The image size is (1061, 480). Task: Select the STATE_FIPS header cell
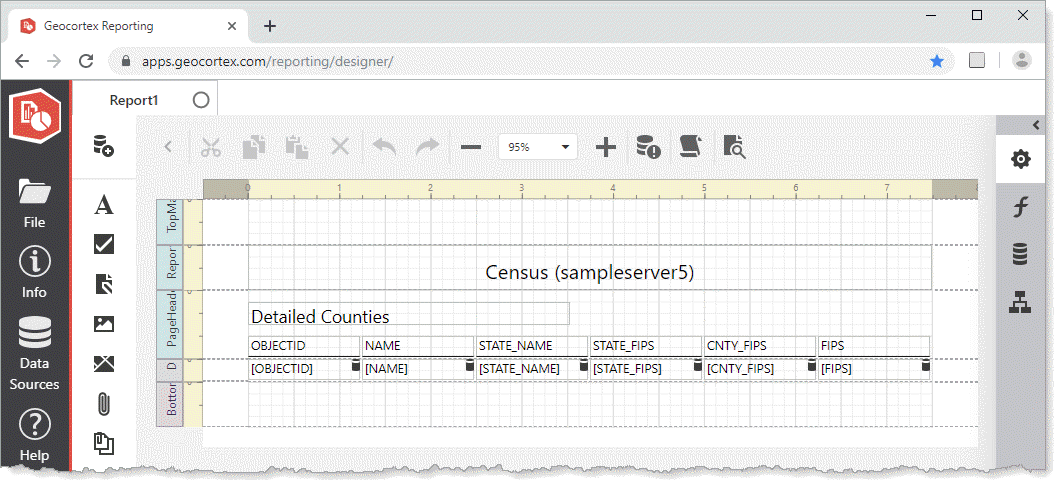click(646, 346)
